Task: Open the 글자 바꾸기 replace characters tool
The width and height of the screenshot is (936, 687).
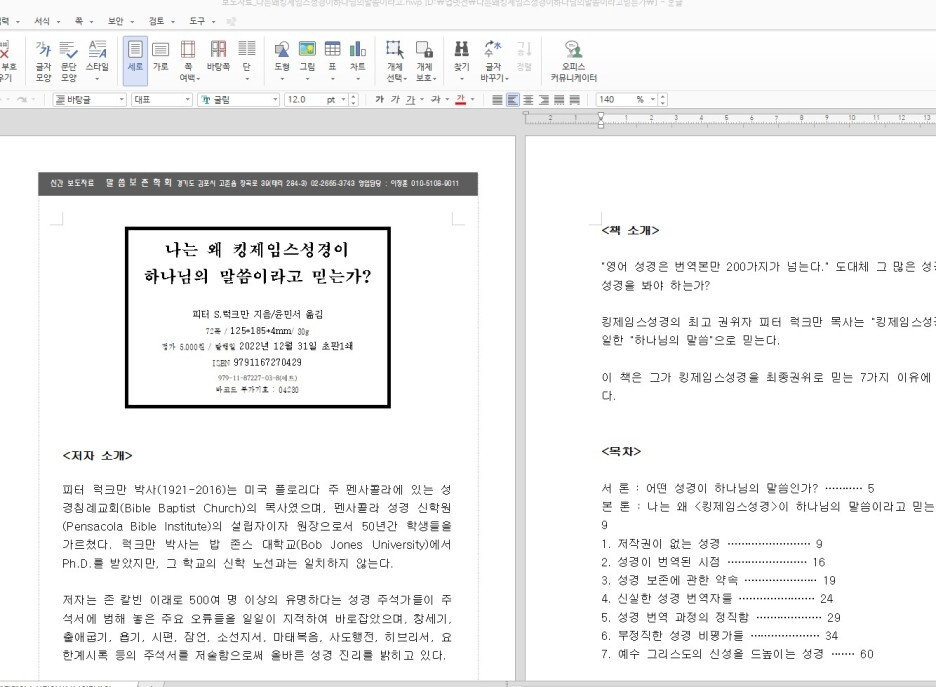Action: tap(494, 60)
